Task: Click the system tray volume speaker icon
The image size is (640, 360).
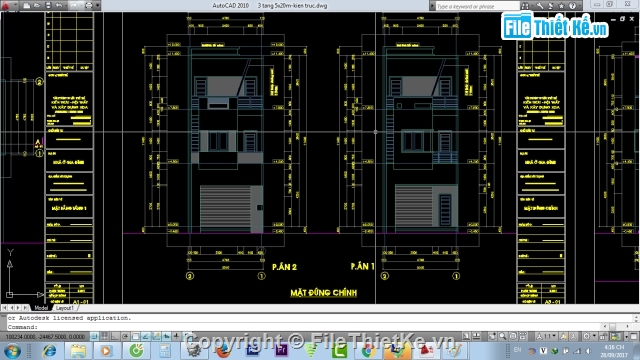Action: (x=588, y=351)
